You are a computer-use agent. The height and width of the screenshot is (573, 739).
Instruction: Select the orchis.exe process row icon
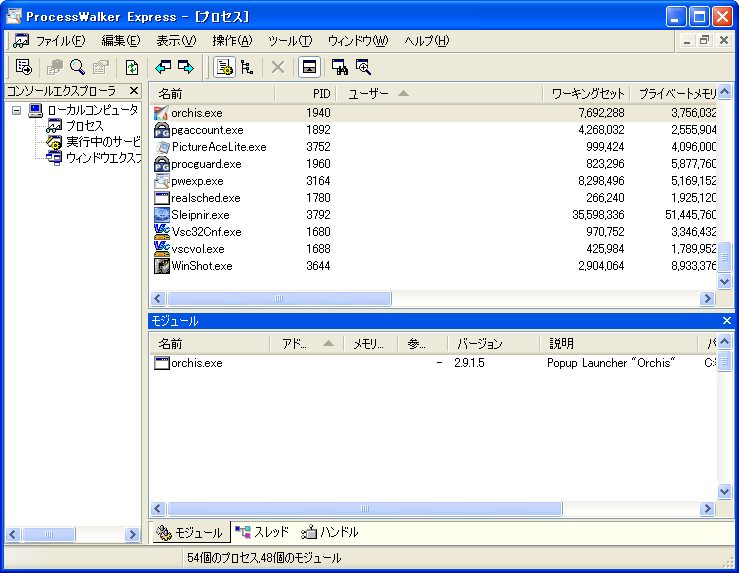pyautogui.click(x=161, y=113)
